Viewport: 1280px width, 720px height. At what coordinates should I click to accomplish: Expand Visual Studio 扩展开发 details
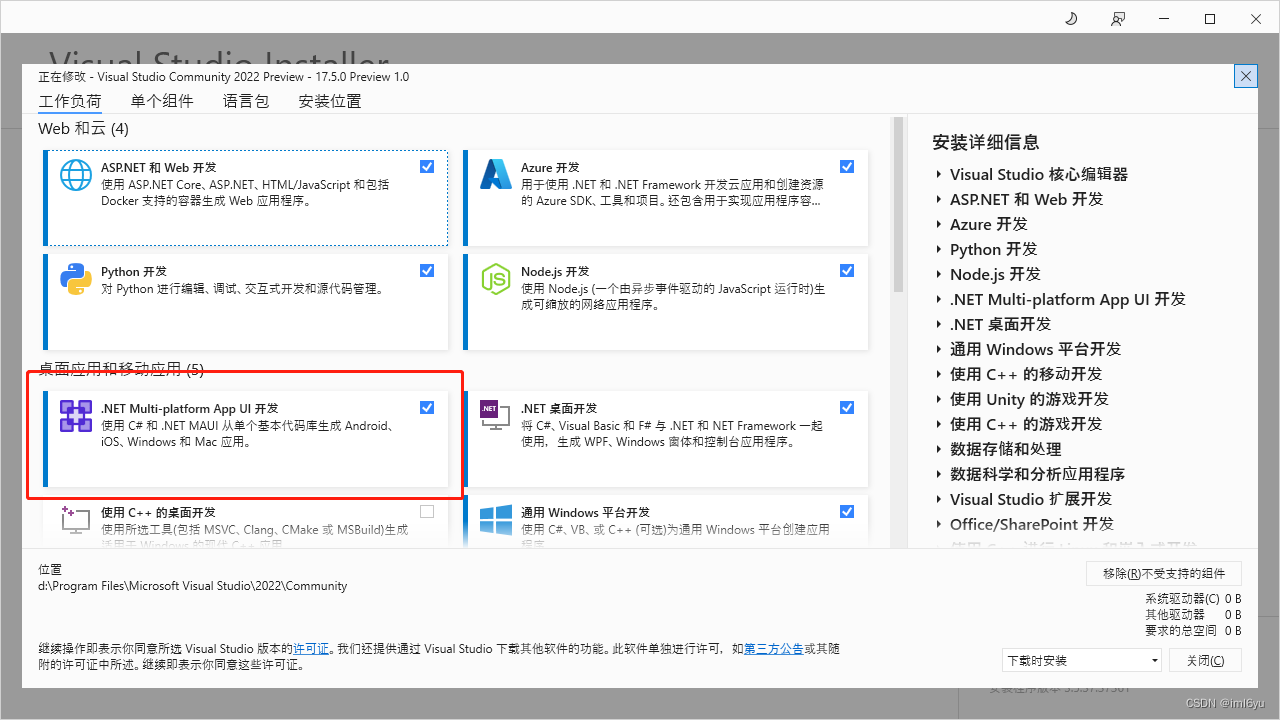[x=940, y=499]
